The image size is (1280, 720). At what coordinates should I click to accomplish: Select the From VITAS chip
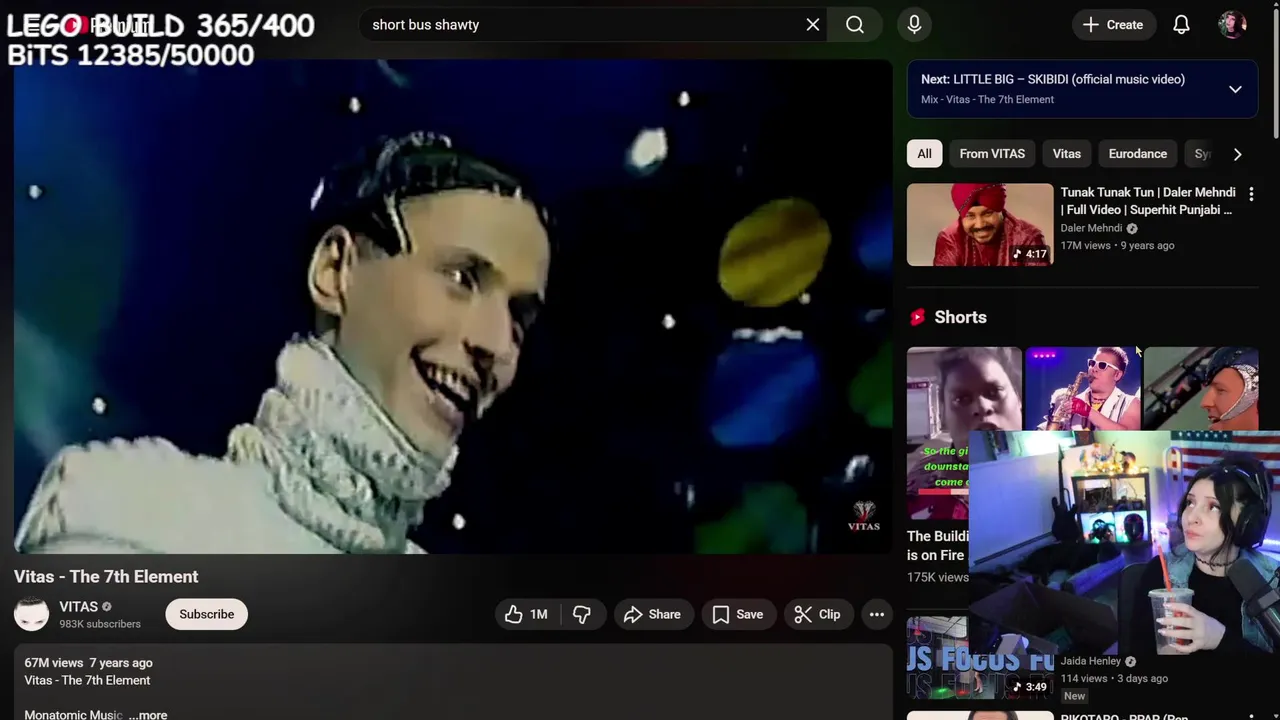[992, 154]
